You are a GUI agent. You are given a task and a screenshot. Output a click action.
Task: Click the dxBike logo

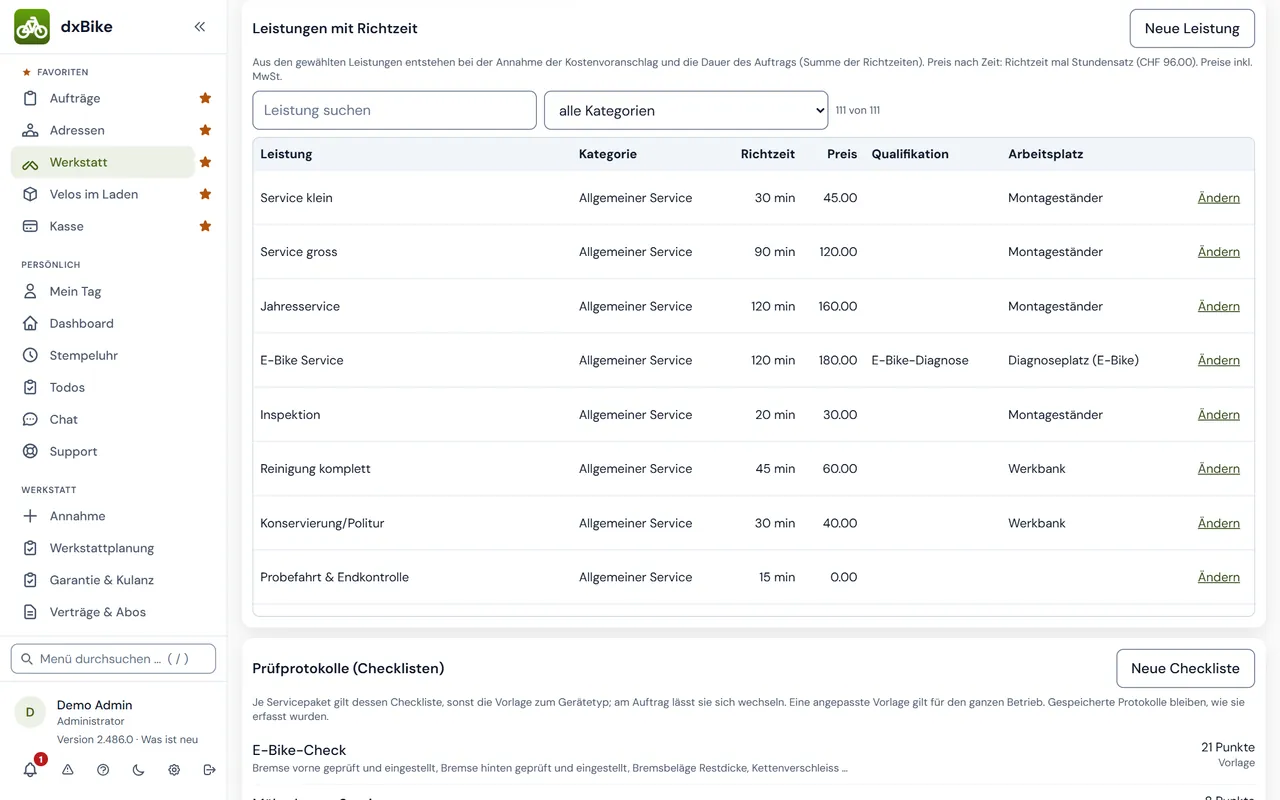[32, 27]
